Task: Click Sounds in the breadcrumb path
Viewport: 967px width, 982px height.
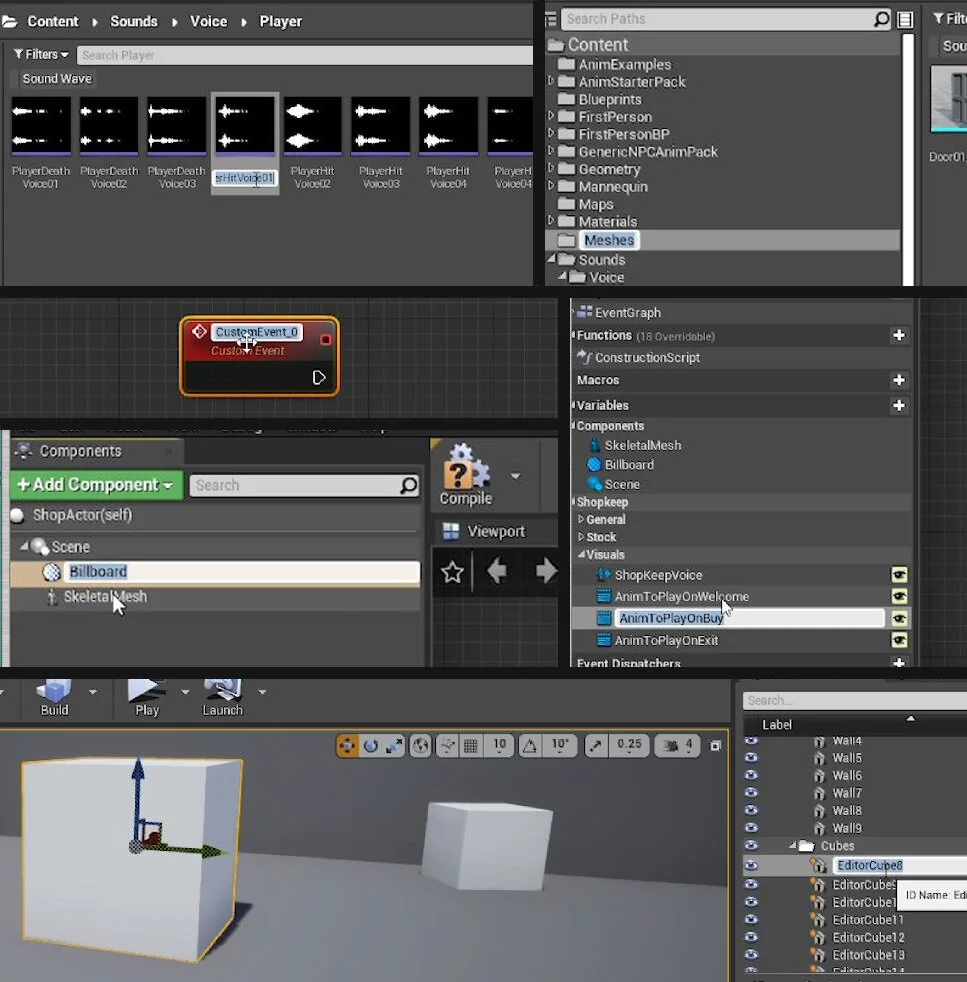Action: (133, 21)
